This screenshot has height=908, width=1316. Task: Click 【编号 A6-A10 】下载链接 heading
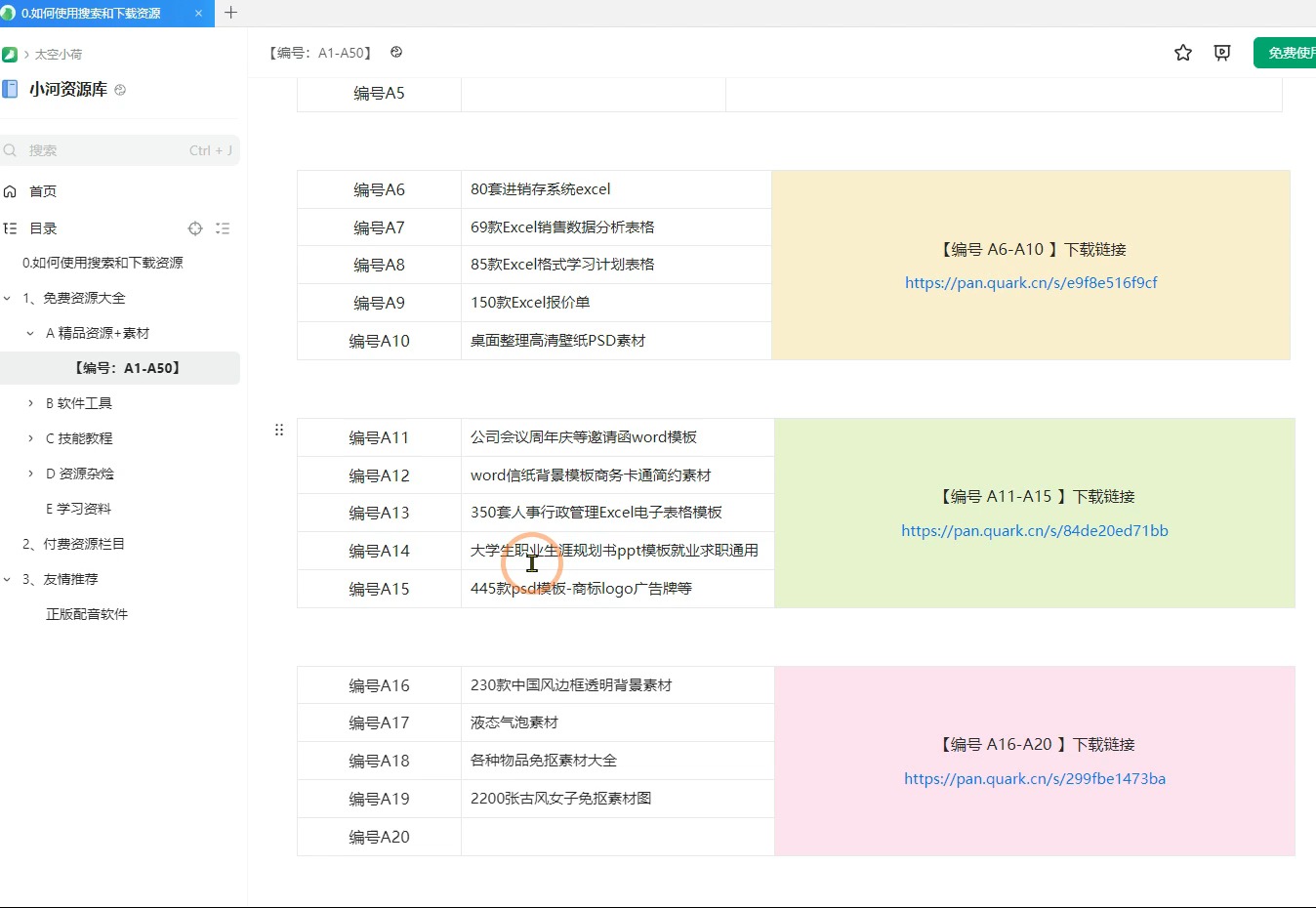coord(1031,250)
